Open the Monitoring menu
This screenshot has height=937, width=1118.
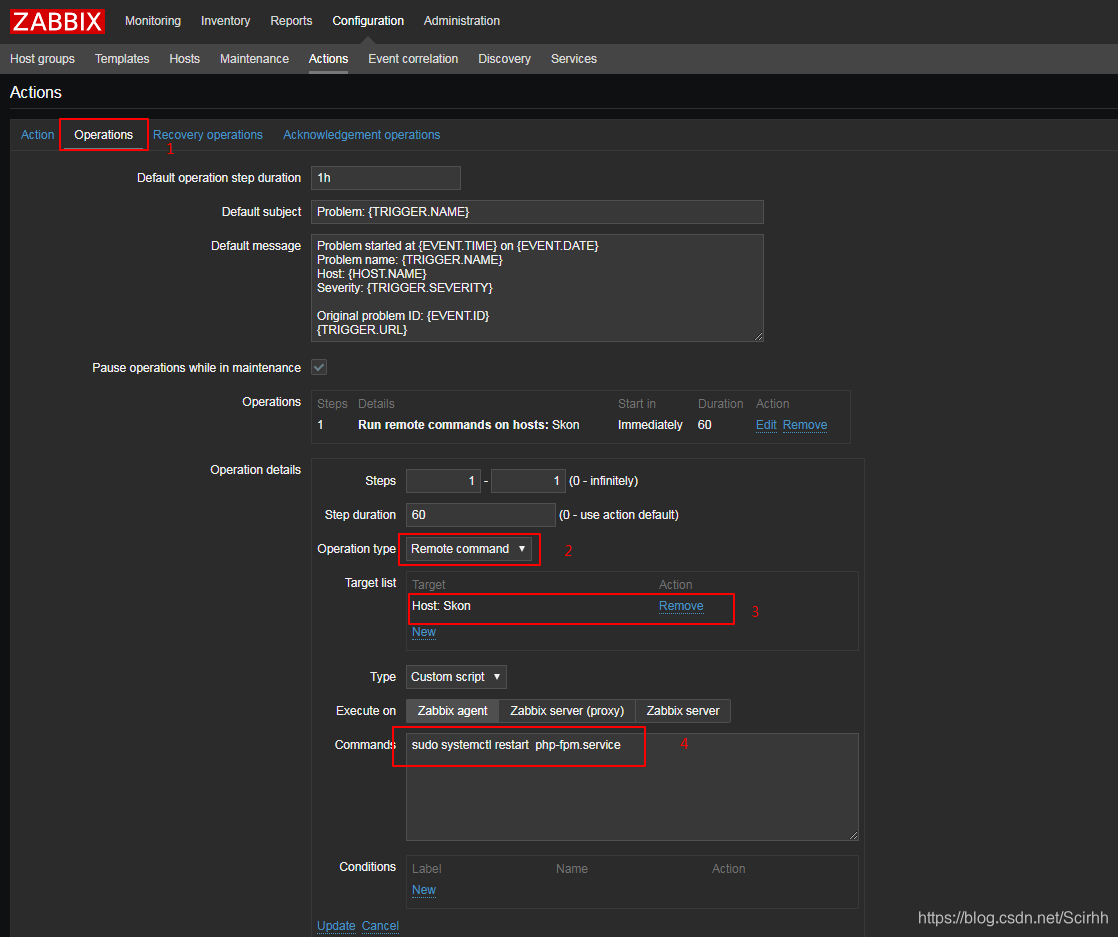click(153, 21)
